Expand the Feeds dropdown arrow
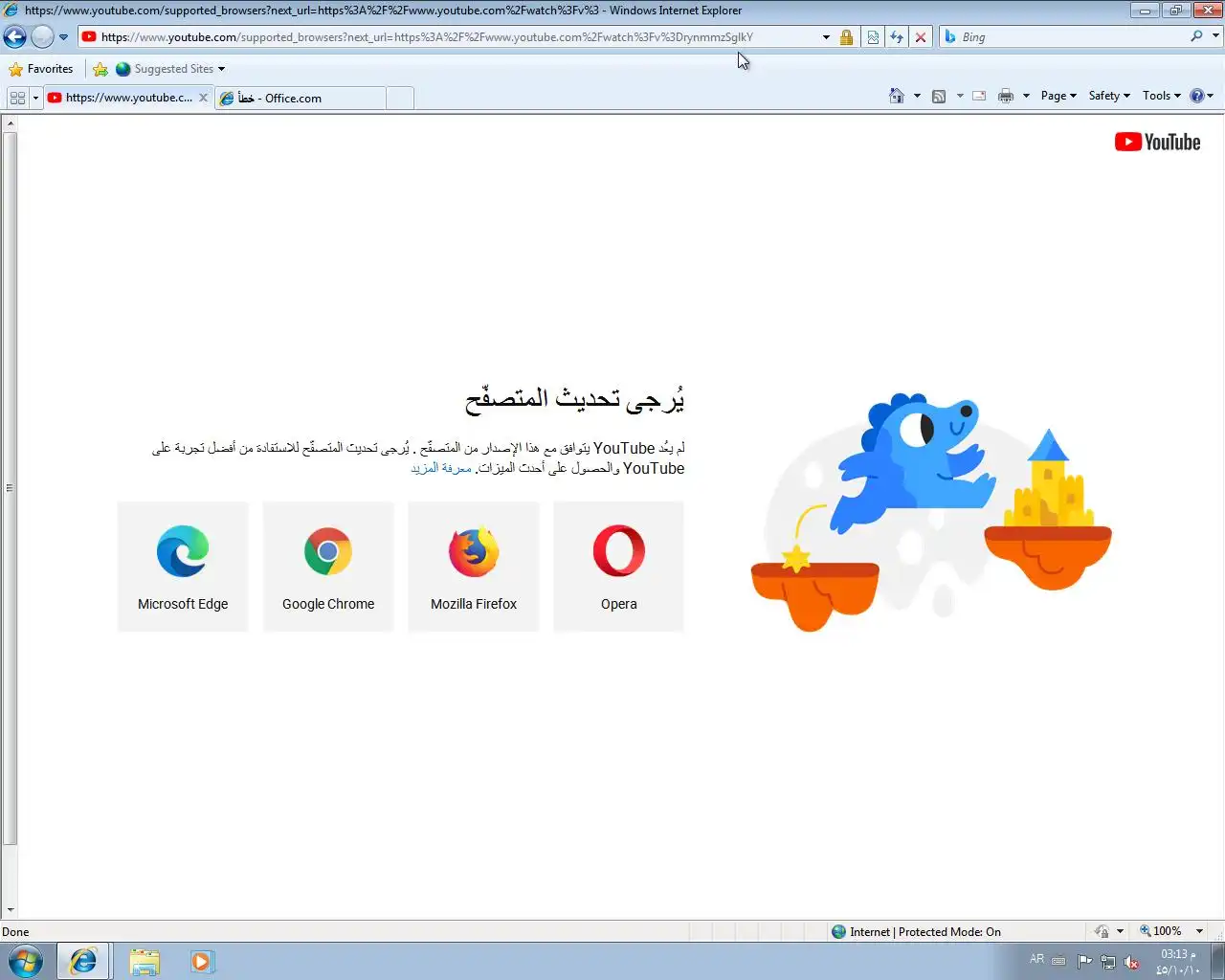 coord(960,96)
